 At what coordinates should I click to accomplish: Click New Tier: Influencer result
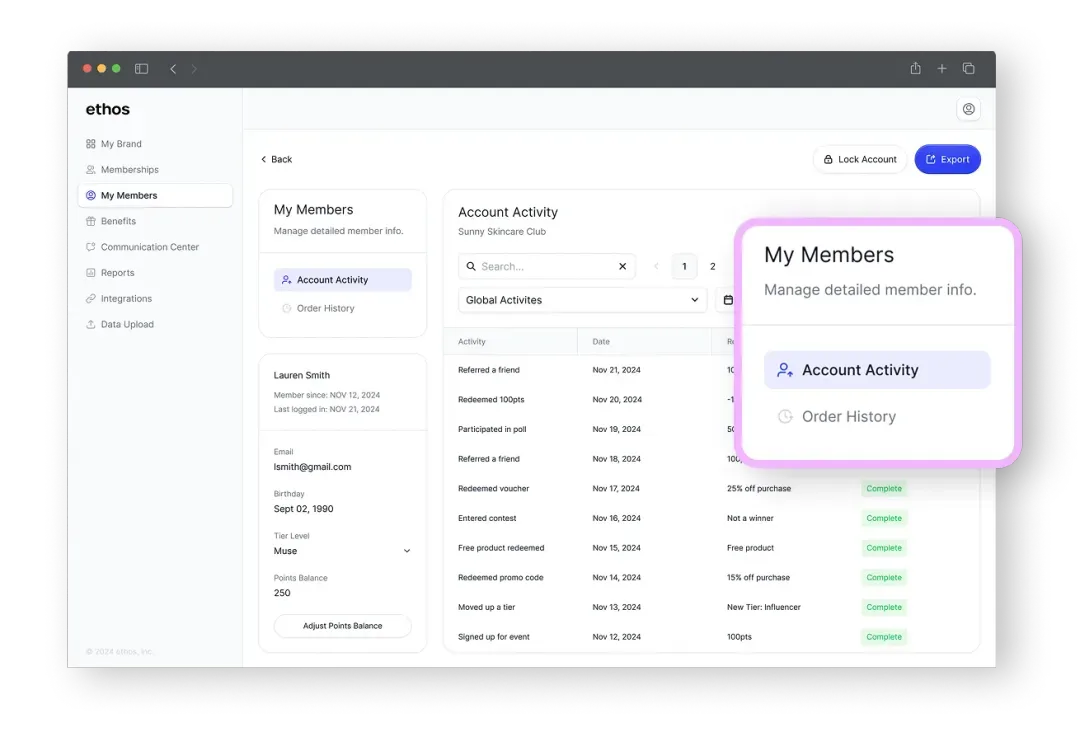pyautogui.click(x=763, y=607)
